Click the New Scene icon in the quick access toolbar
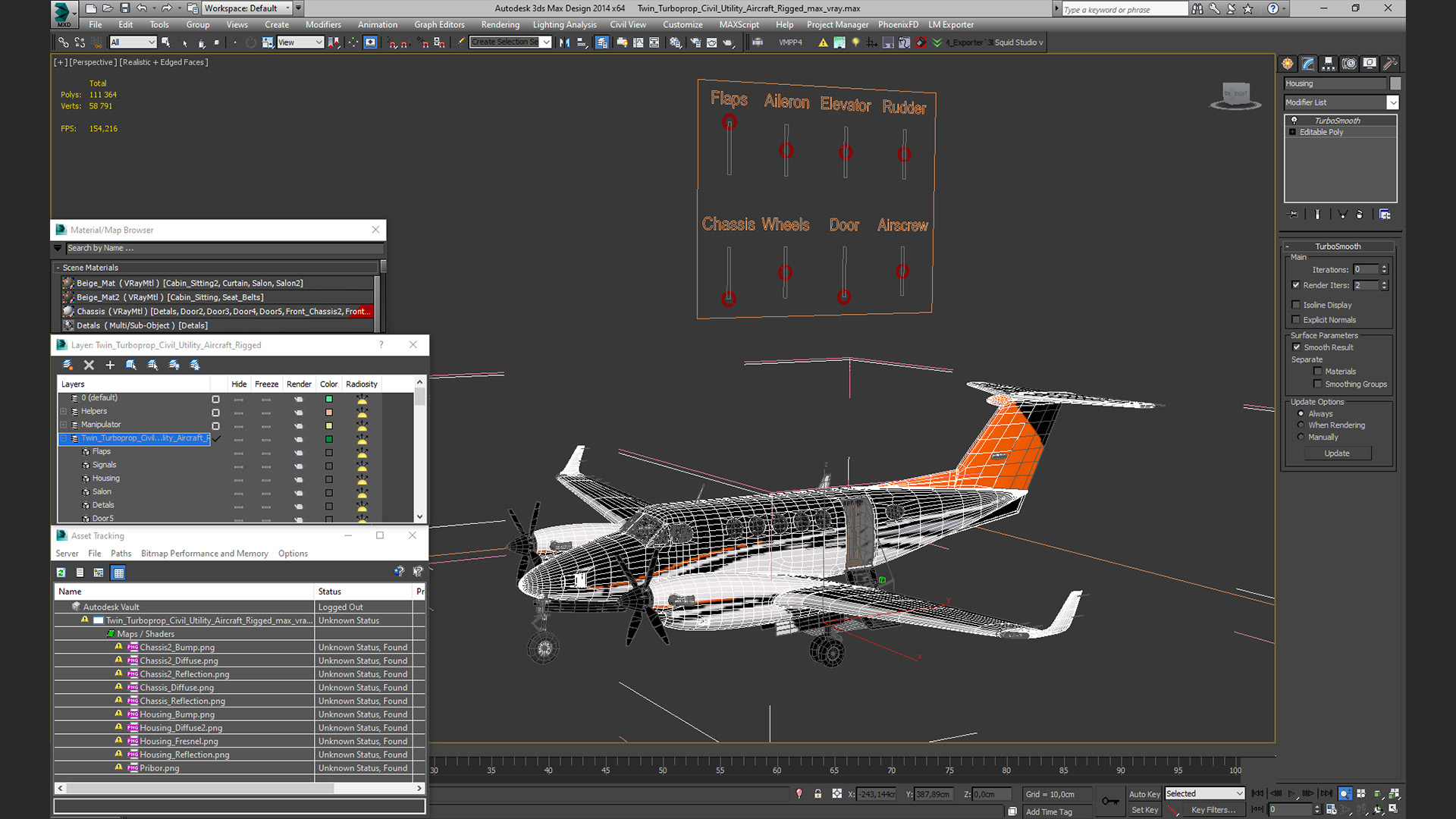 coord(91,8)
